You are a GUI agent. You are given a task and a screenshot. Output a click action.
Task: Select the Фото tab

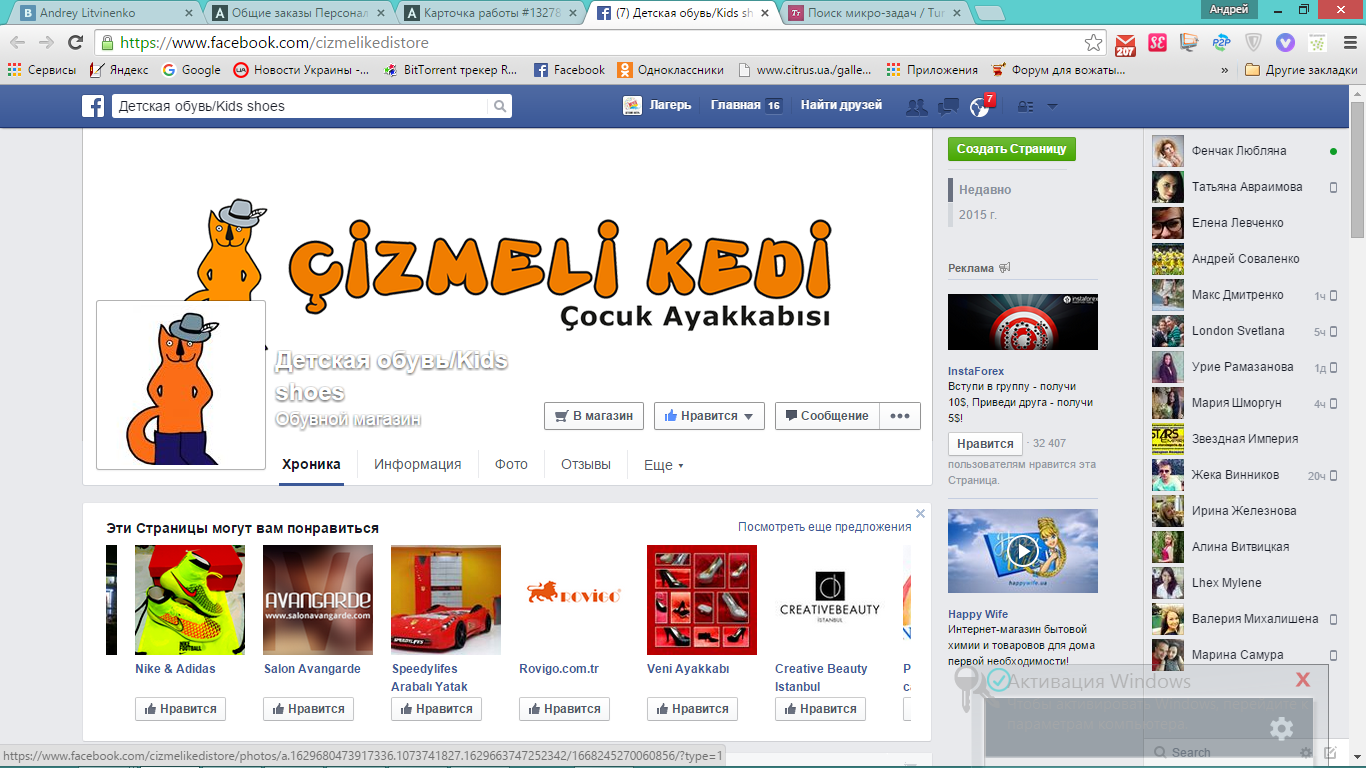[511, 465]
